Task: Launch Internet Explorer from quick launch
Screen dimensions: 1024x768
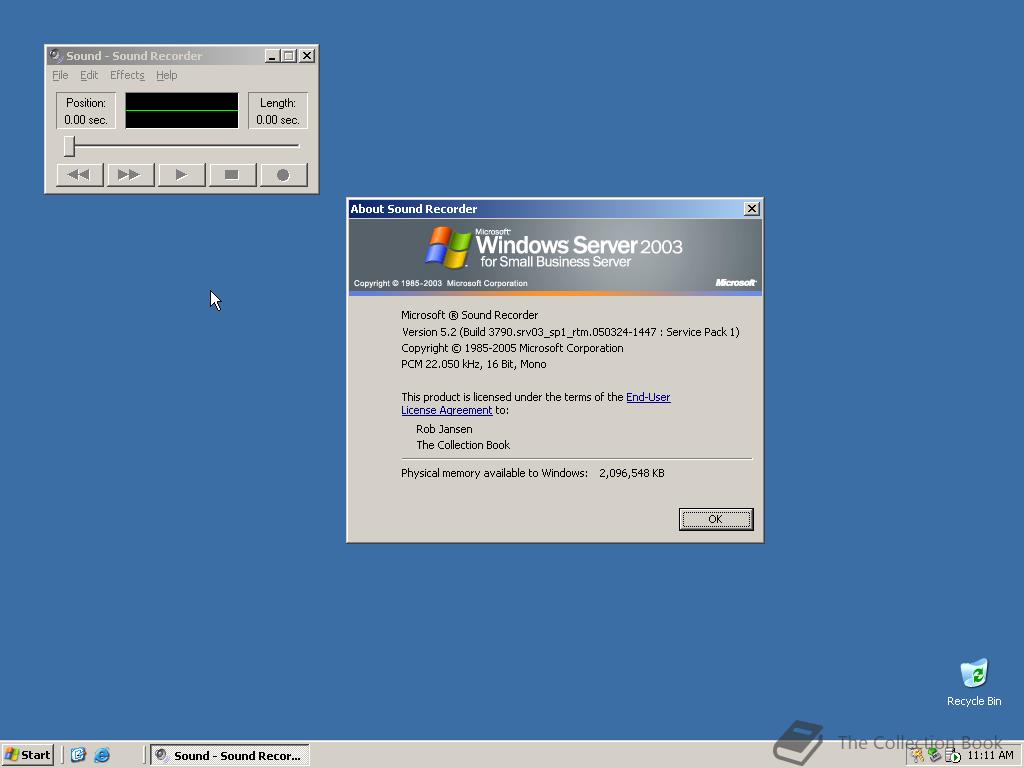Action: point(102,755)
